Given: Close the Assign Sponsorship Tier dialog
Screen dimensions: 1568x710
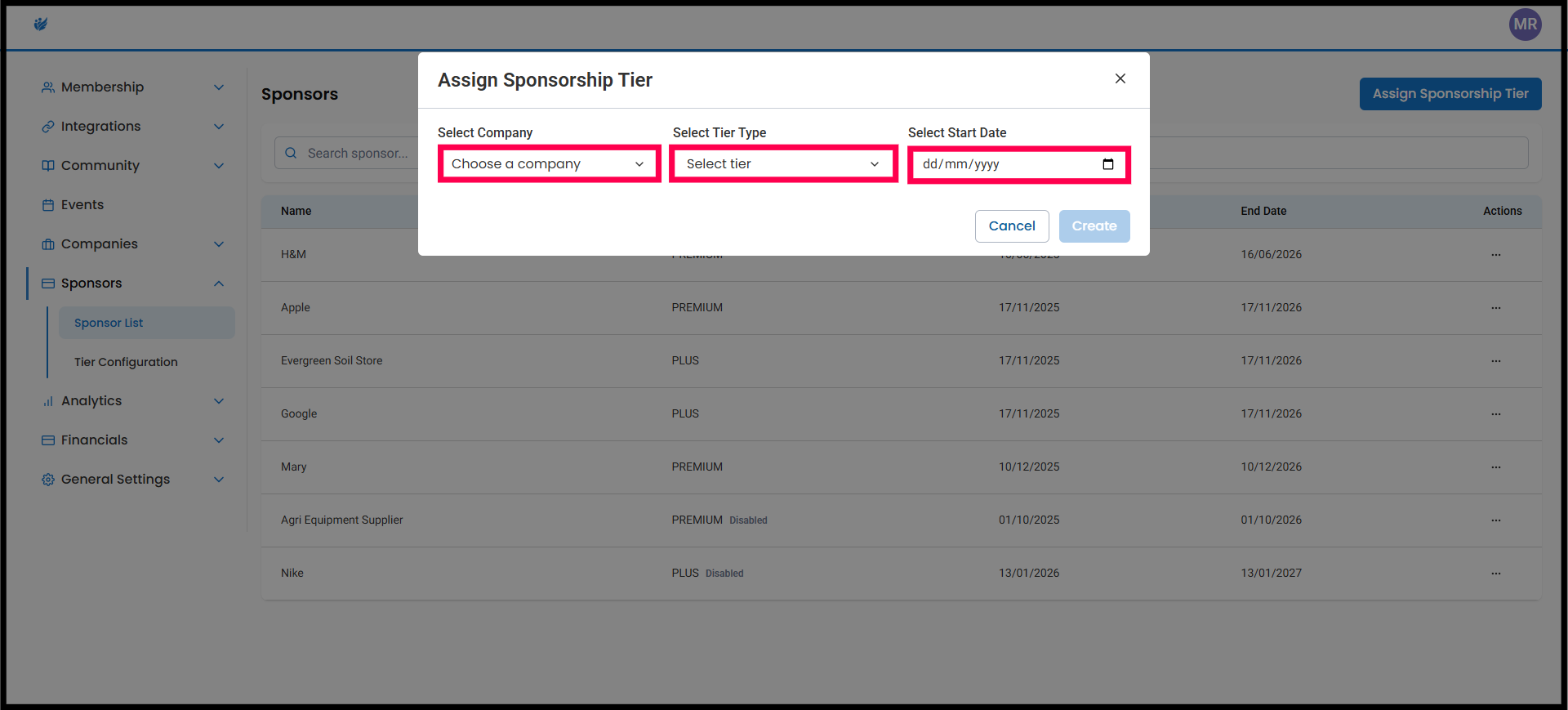Looking at the screenshot, I should 1120,78.
